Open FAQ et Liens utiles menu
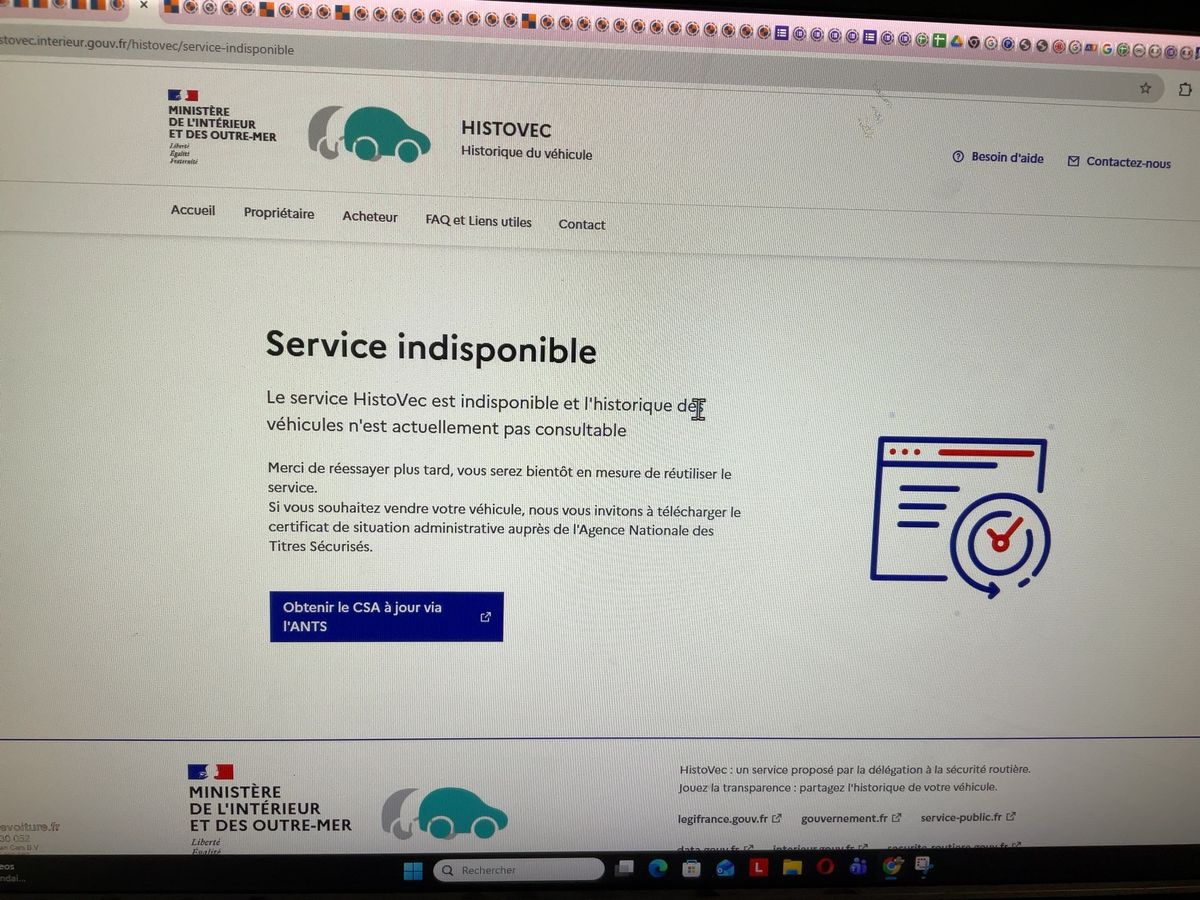Viewport: 1200px width, 900px height. coord(478,221)
